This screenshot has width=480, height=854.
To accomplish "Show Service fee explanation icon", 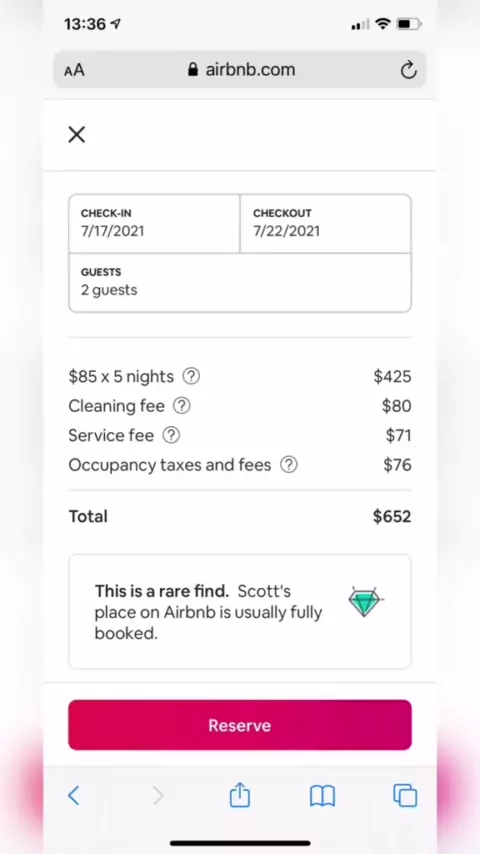I will click(x=171, y=435).
